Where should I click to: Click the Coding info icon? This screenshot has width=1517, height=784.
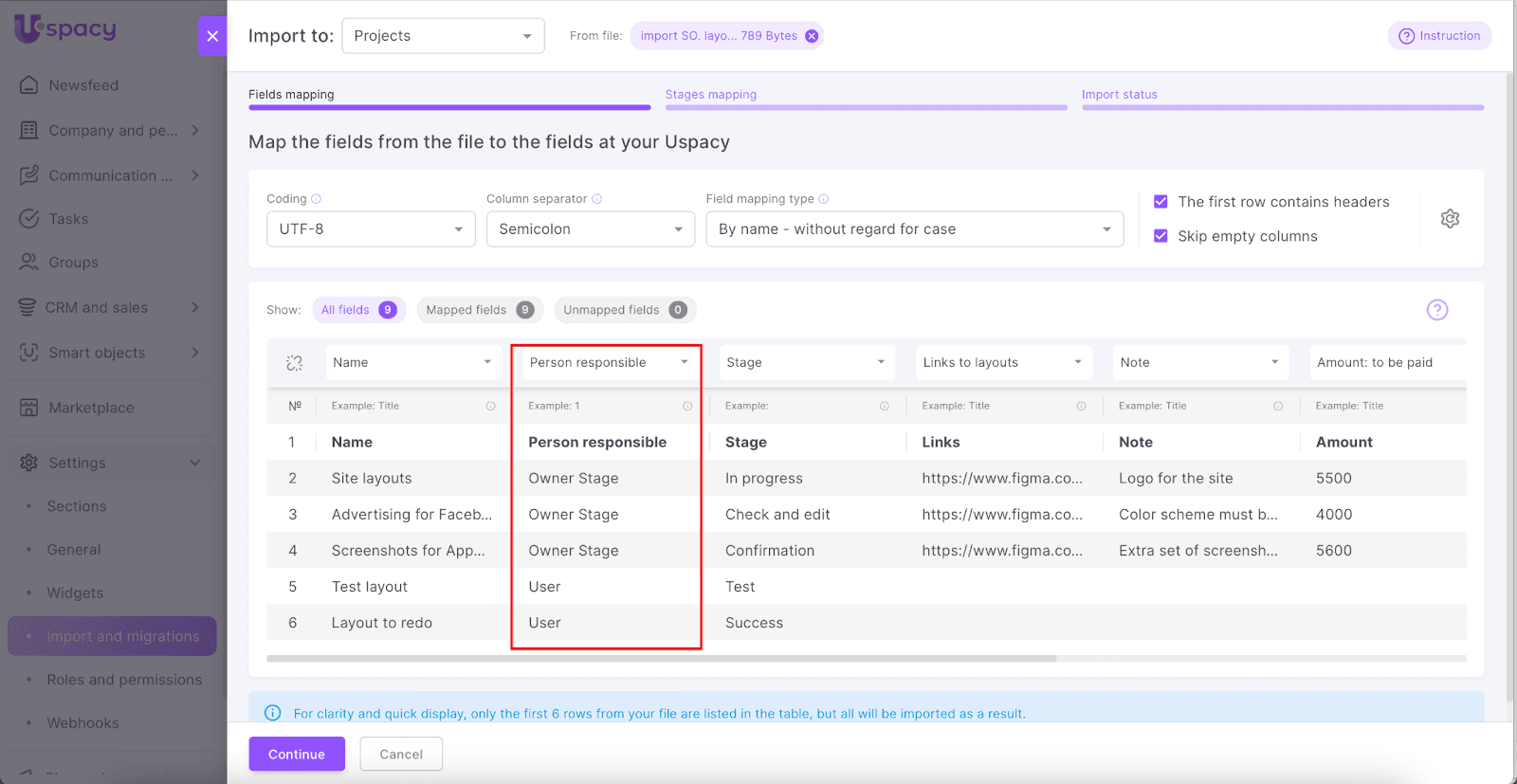317,199
